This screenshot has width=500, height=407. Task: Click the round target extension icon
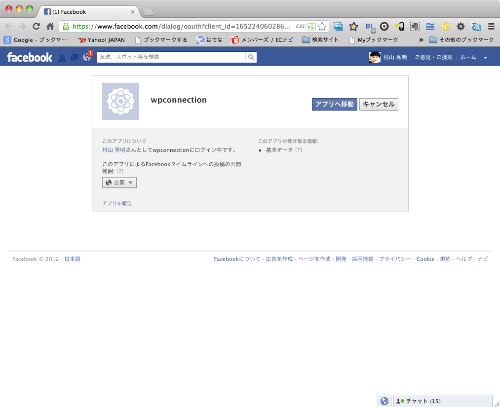click(384, 26)
